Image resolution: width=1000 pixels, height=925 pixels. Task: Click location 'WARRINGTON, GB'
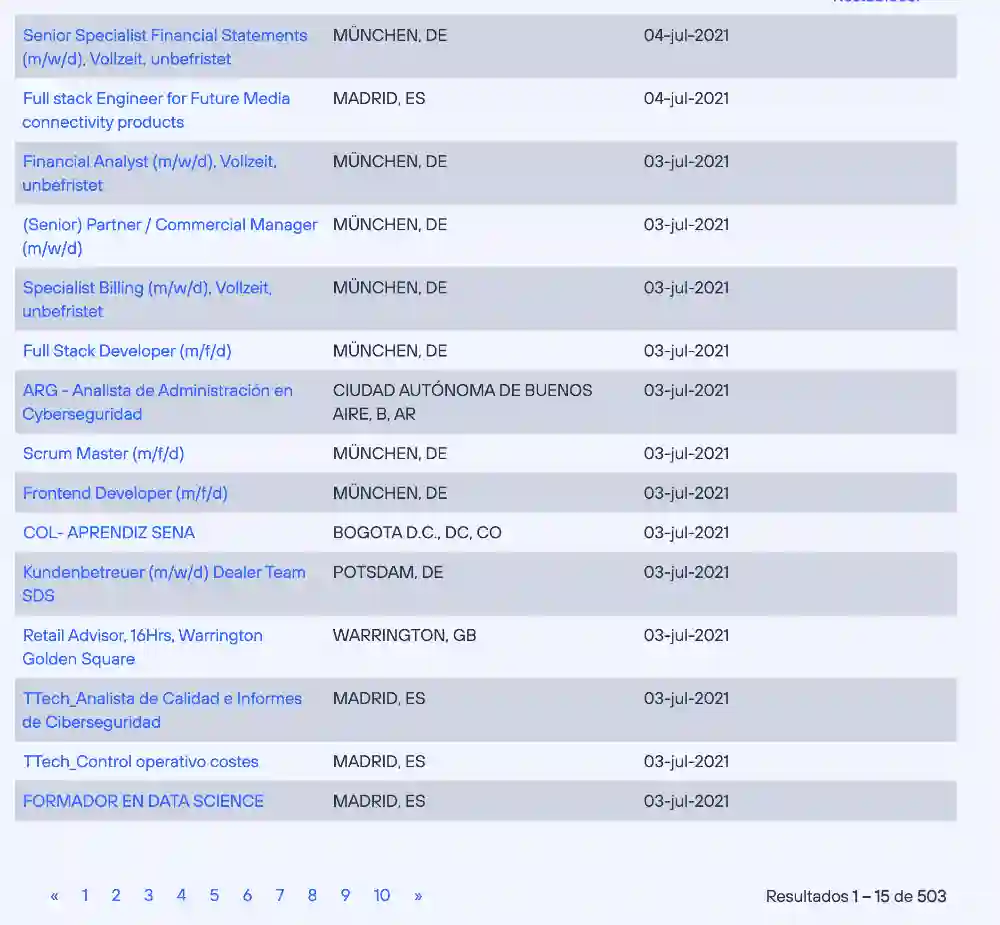pos(404,635)
